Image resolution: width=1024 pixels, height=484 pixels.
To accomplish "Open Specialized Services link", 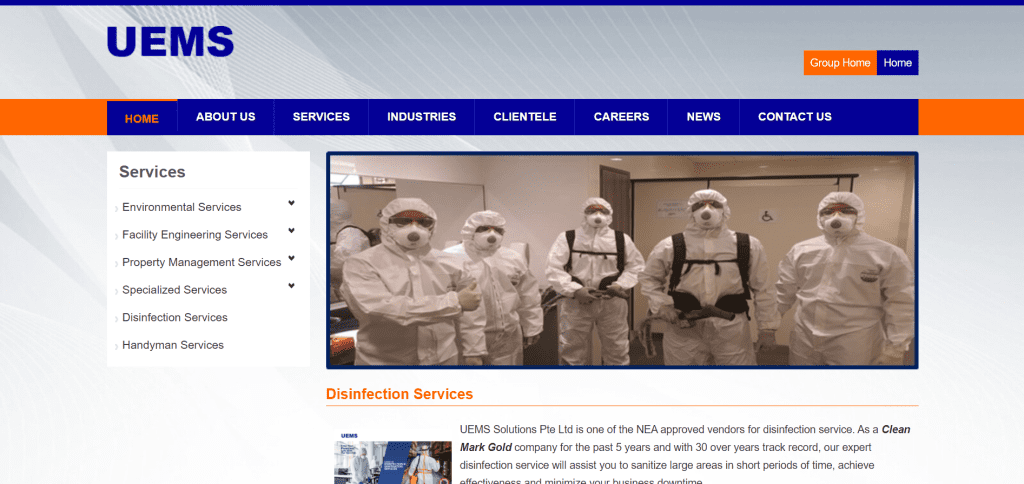I will pos(174,289).
